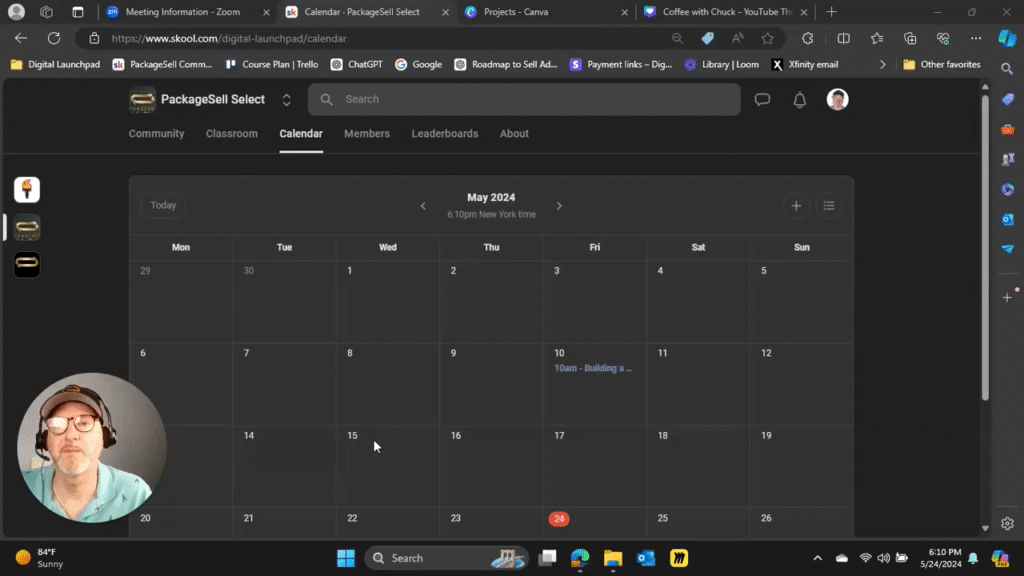Click inside the browser address bar
Viewport: 1024px width, 576px height.
[300, 38]
